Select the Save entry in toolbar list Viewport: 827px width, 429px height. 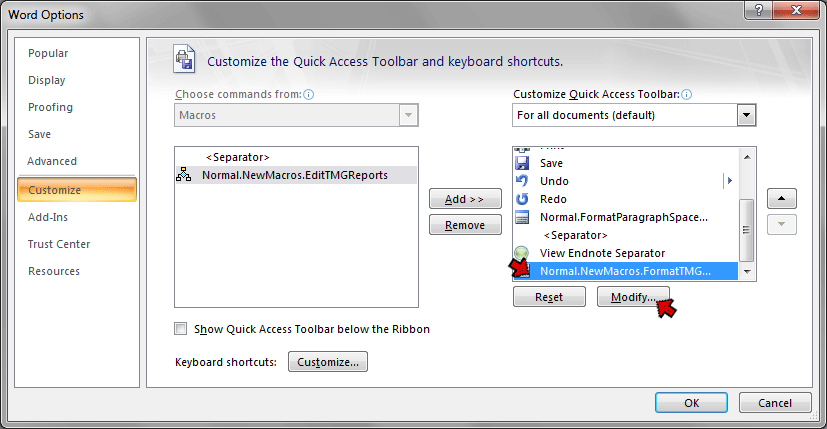(626, 163)
